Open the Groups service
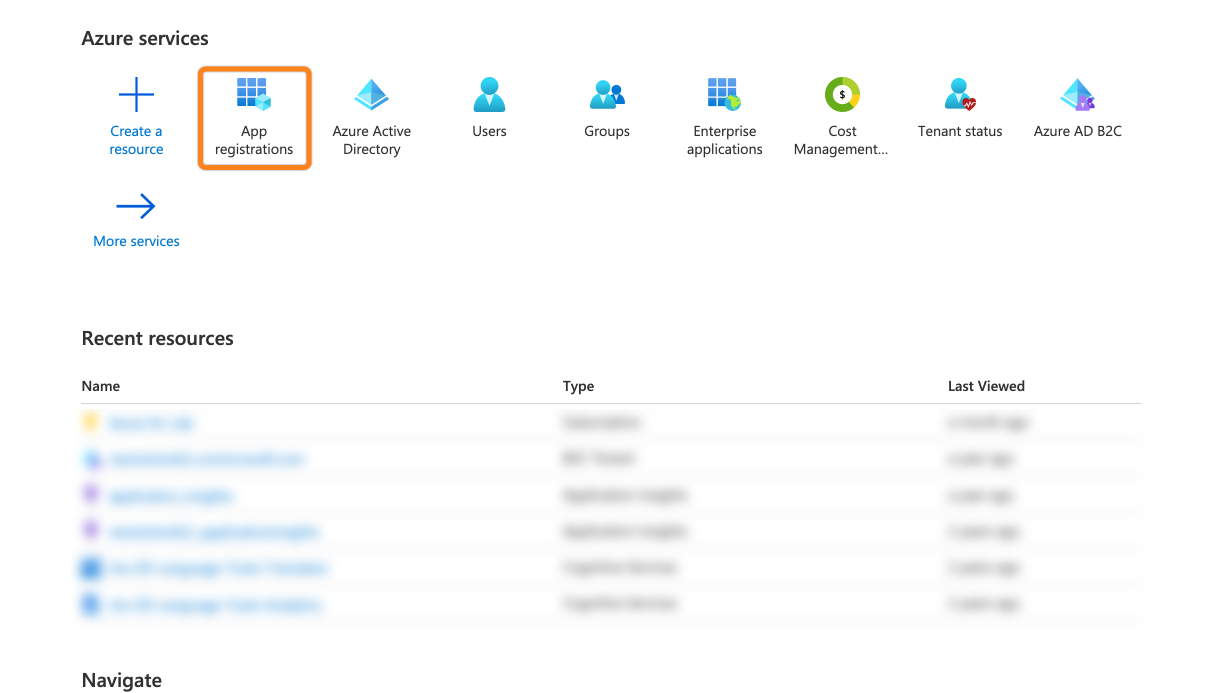The width and height of the screenshot is (1221, 693). [607, 94]
